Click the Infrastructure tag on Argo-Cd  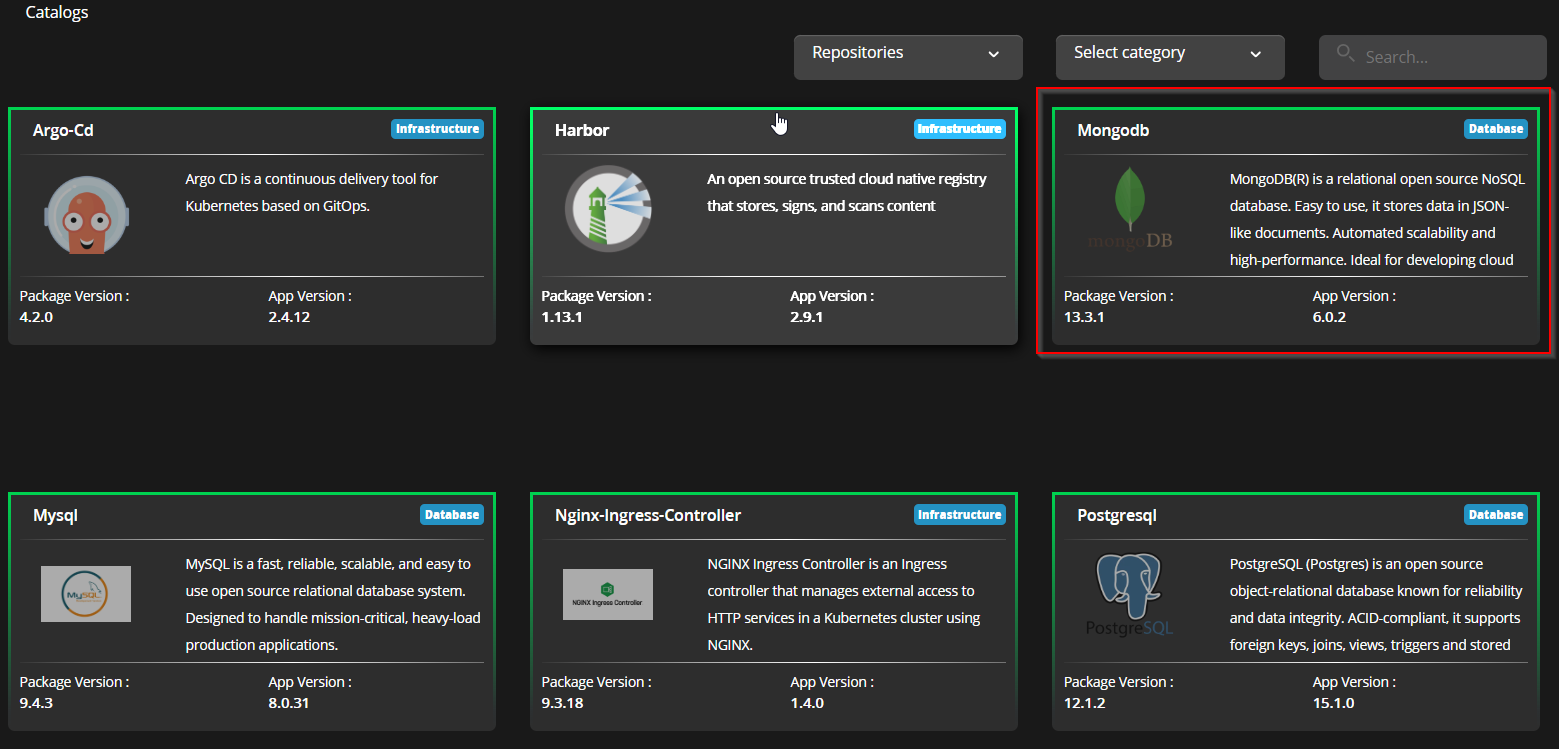point(437,129)
